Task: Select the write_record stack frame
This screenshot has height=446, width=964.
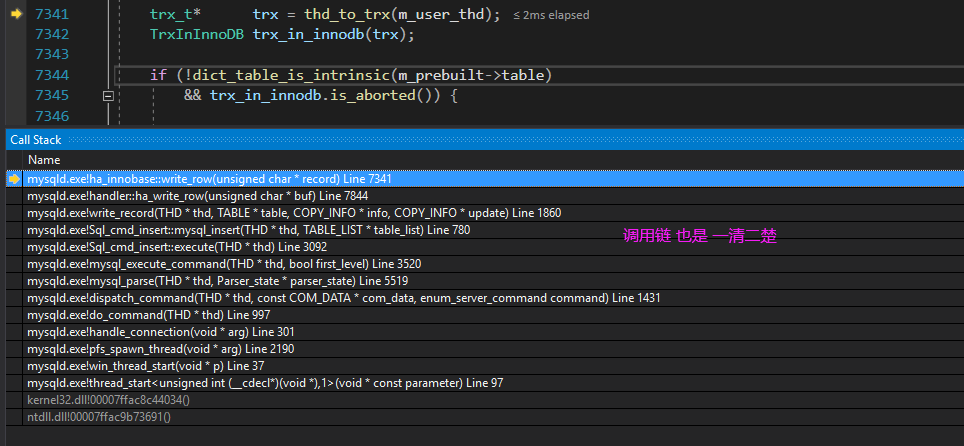Action: [294, 213]
